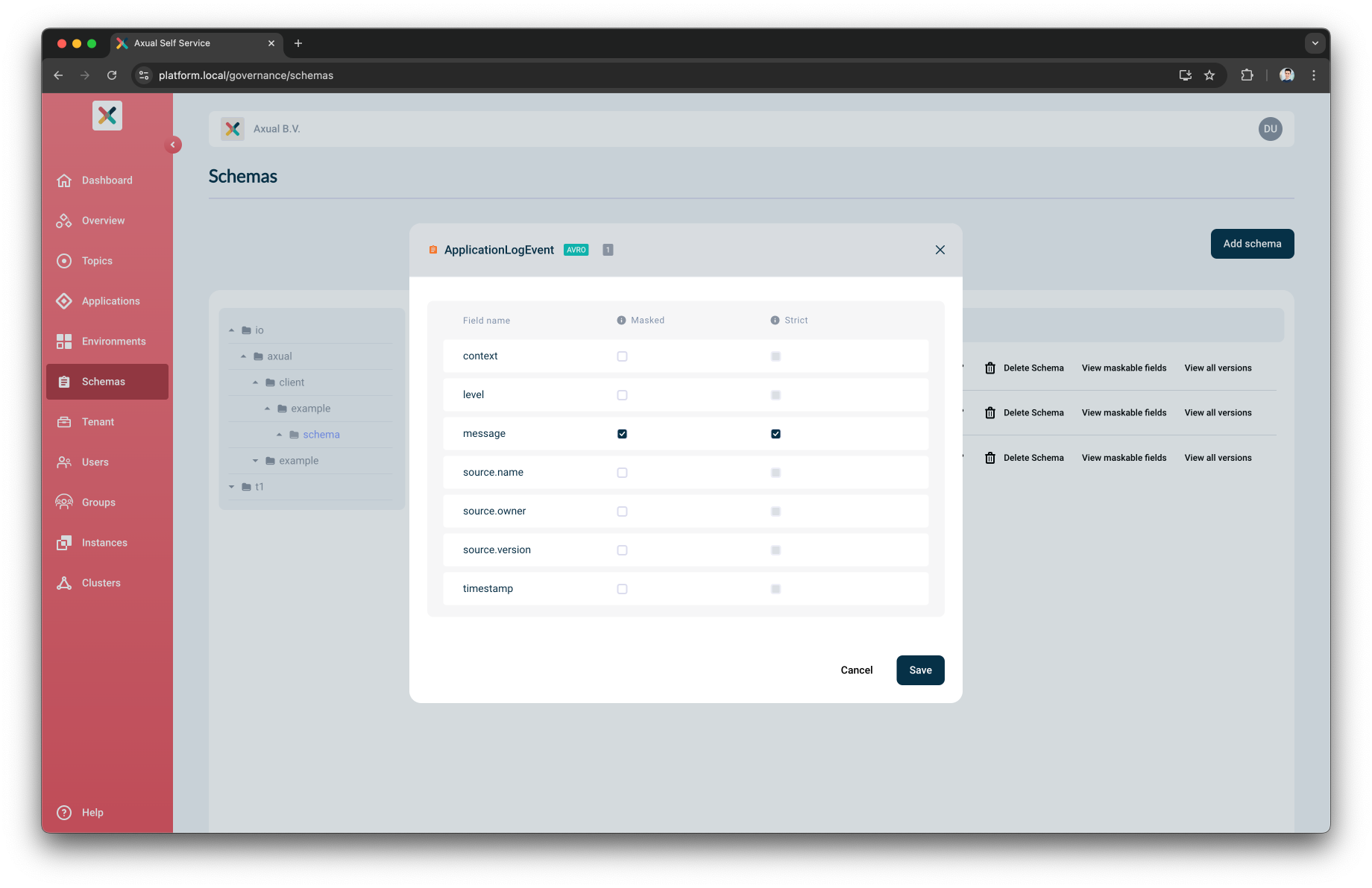Image resolution: width=1372 pixels, height=888 pixels.
Task: Reload the browser page
Action: pyautogui.click(x=112, y=75)
